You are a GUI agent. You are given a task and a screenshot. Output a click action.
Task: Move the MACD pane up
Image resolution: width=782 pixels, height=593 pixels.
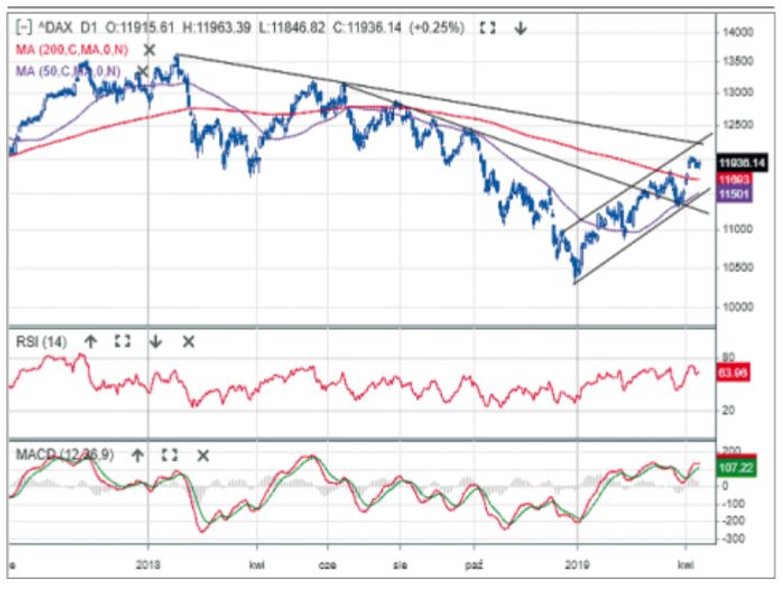(136, 455)
